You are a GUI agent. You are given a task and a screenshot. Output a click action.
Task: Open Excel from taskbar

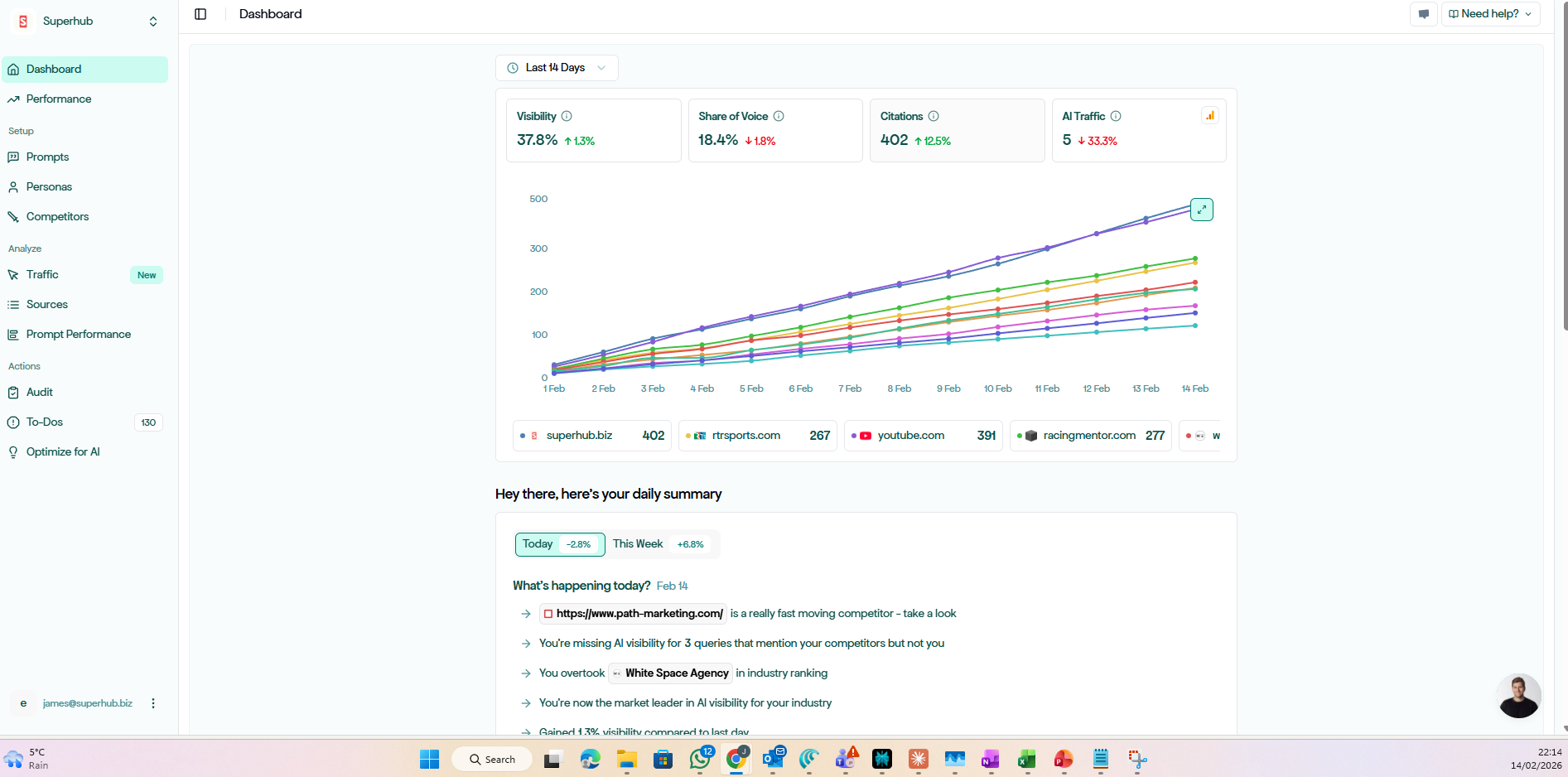click(x=1027, y=759)
